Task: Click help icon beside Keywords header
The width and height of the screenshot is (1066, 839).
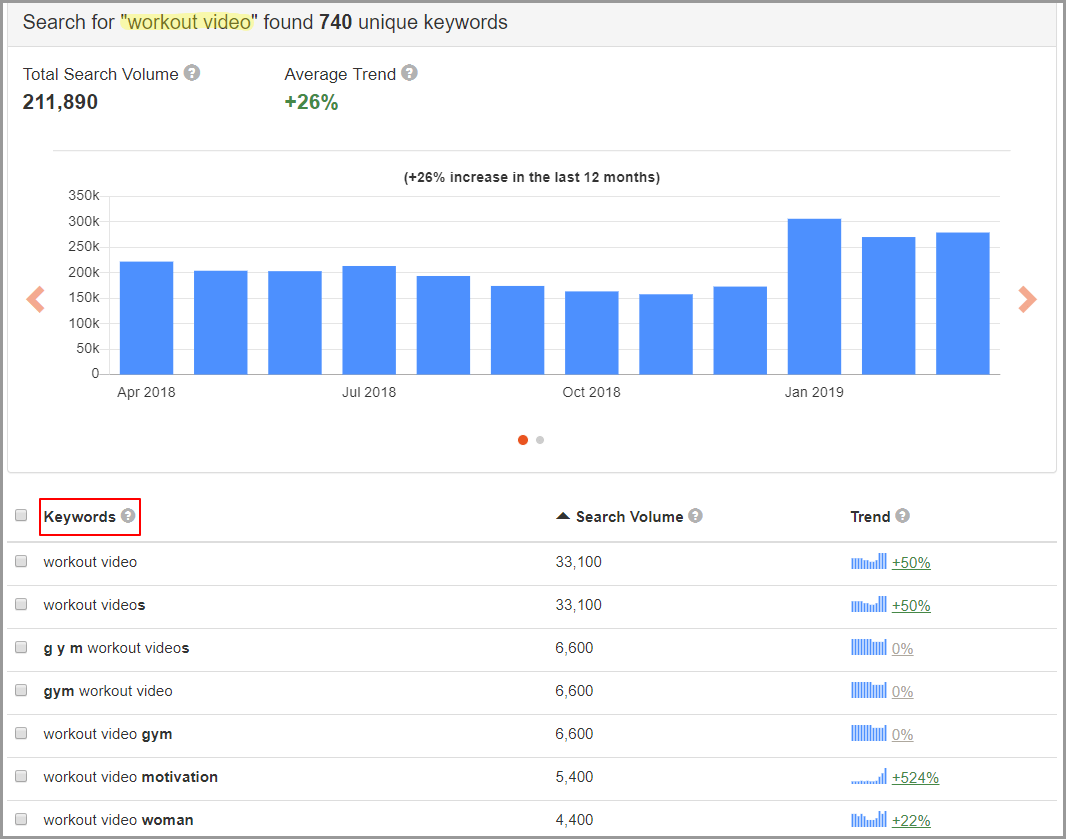Action: 128,515
